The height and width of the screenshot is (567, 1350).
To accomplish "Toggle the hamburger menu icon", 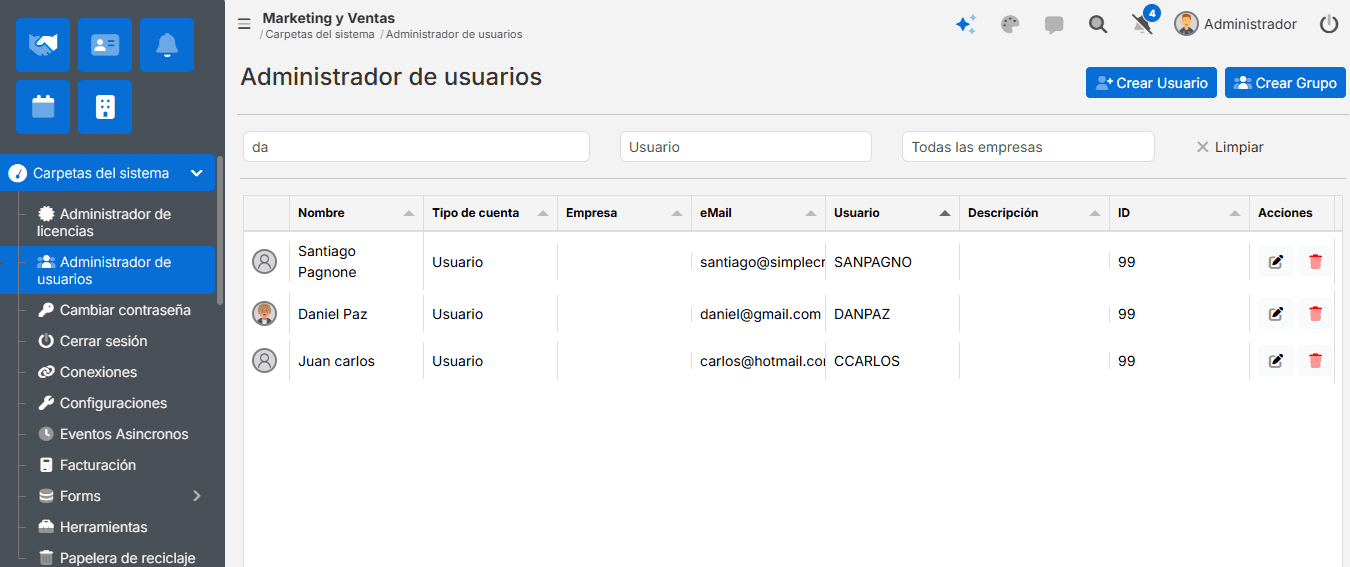I will [244, 24].
